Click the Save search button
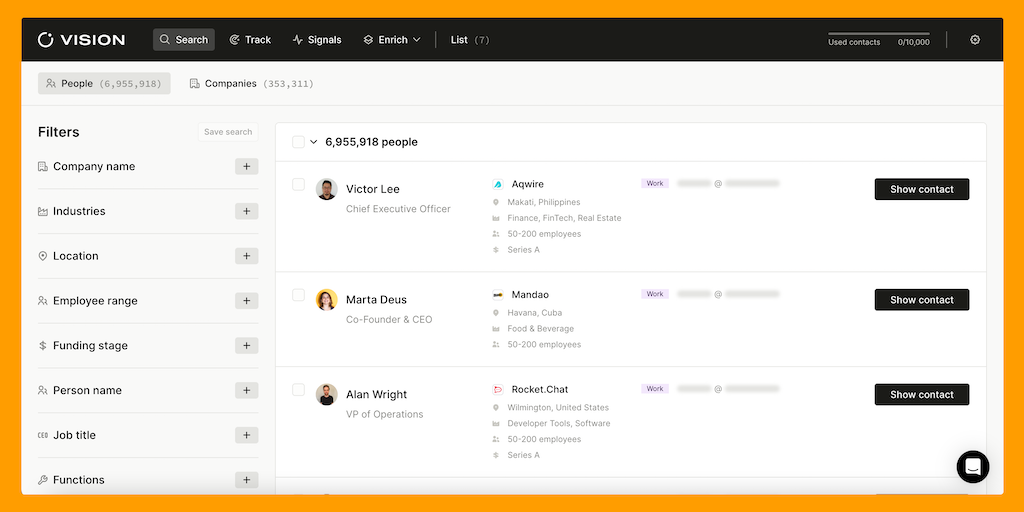The image size is (1024, 512). pyautogui.click(x=228, y=132)
